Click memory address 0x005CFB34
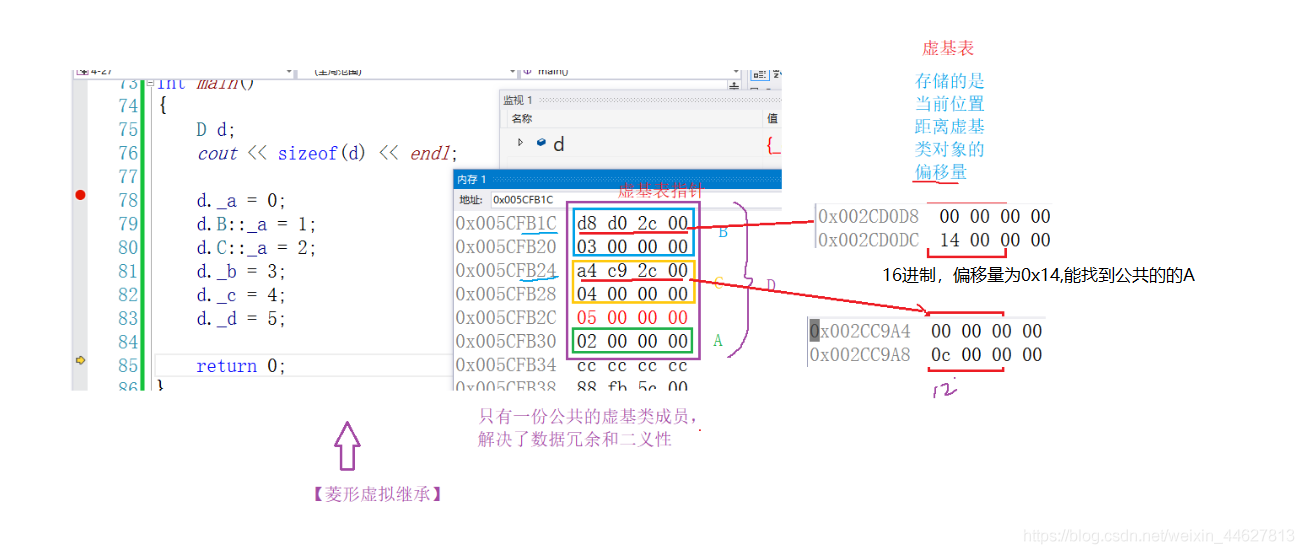This screenshot has height=554, width=1304. pos(506,365)
